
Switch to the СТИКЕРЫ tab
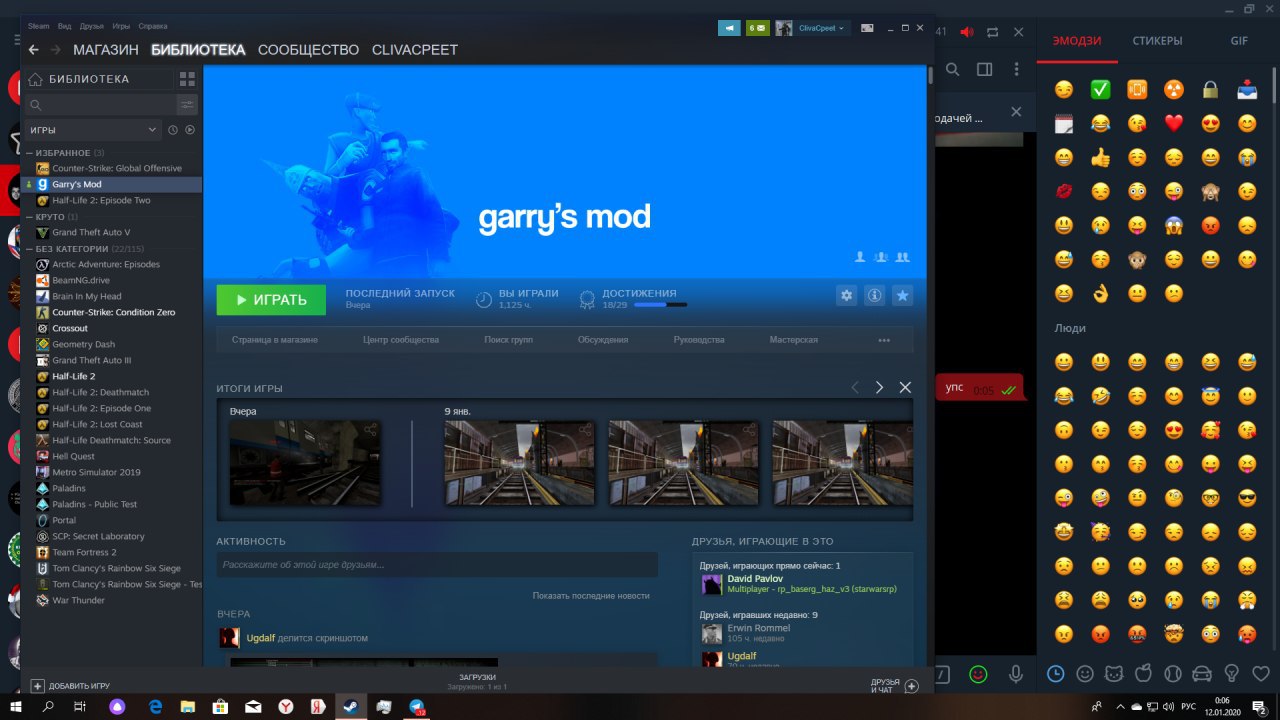pyautogui.click(x=1157, y=41)
